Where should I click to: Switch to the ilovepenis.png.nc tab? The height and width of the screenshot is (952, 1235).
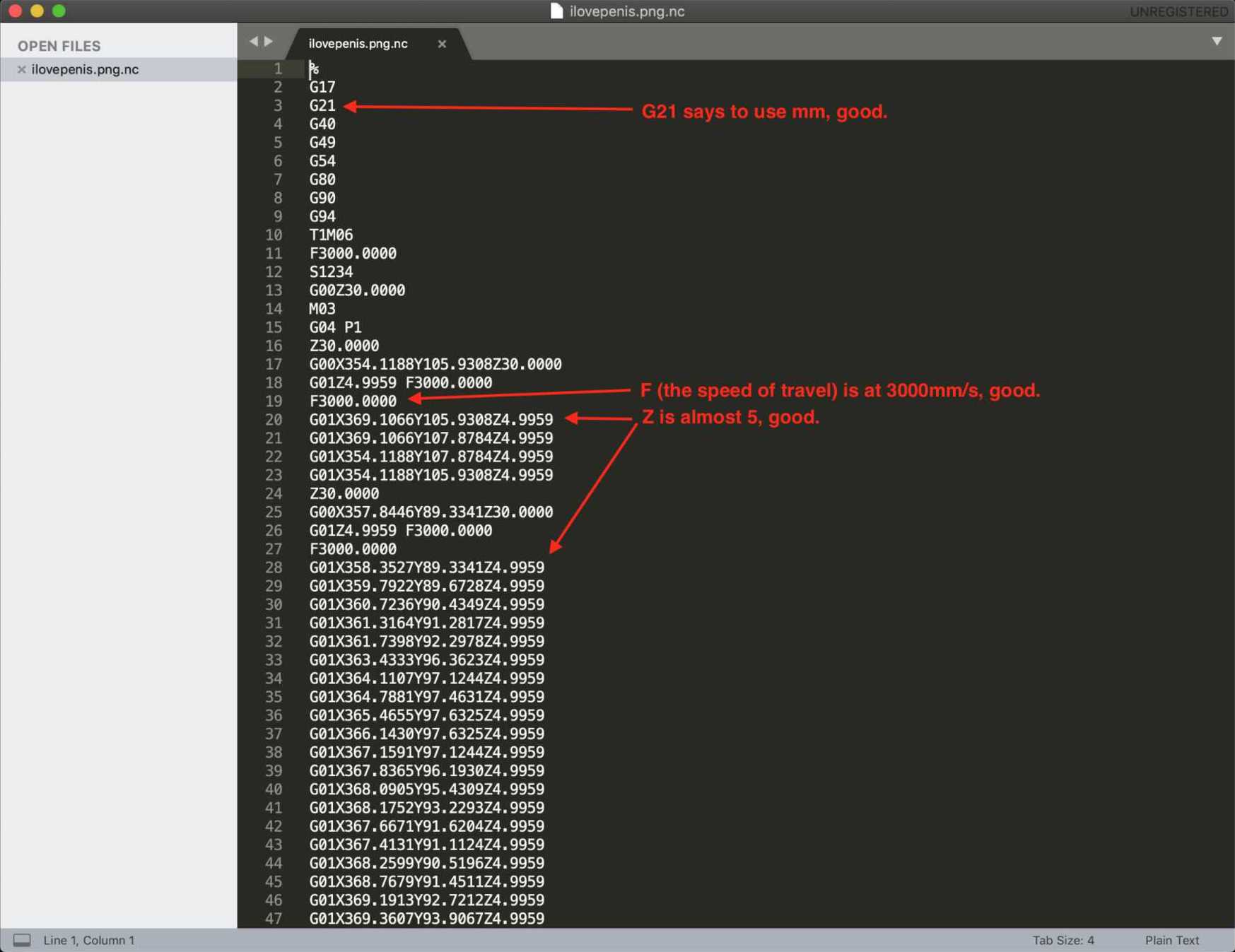[x=358, y=44]
